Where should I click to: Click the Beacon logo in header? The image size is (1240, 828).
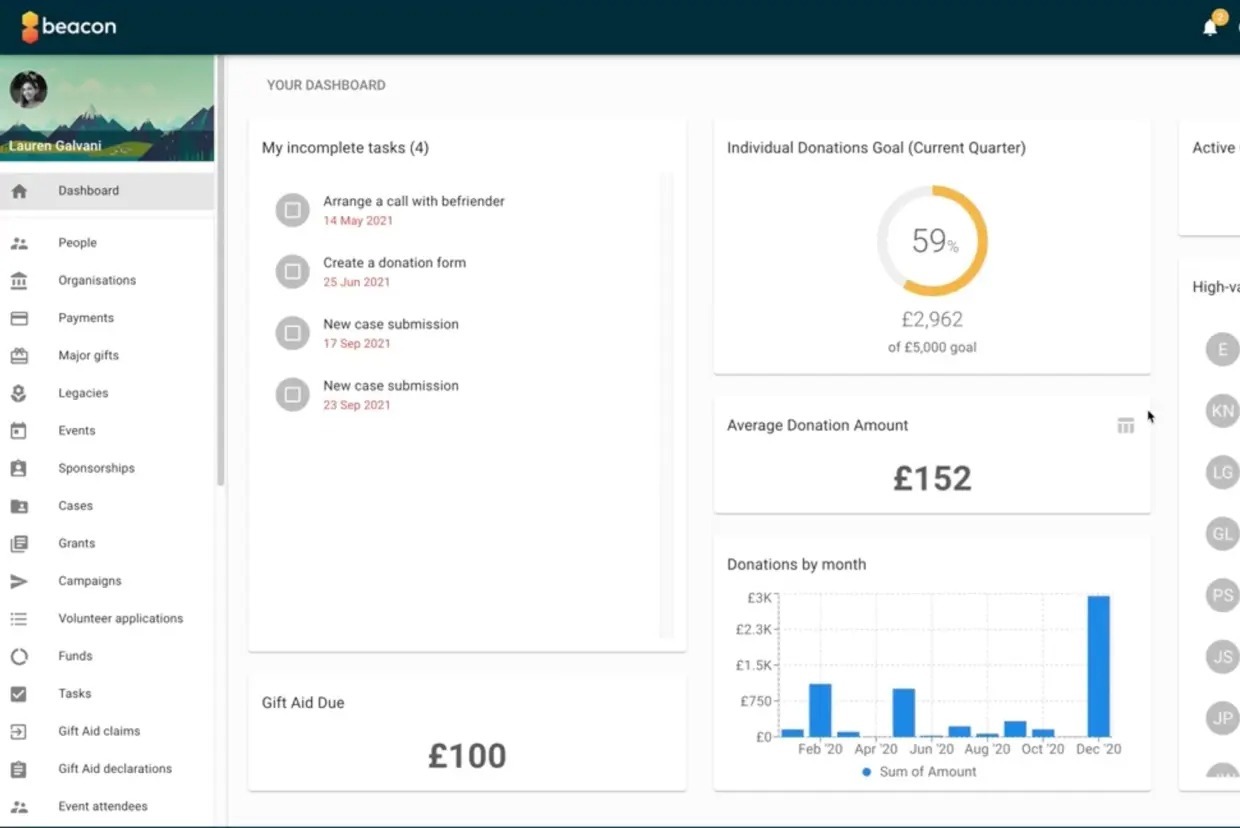69,27
